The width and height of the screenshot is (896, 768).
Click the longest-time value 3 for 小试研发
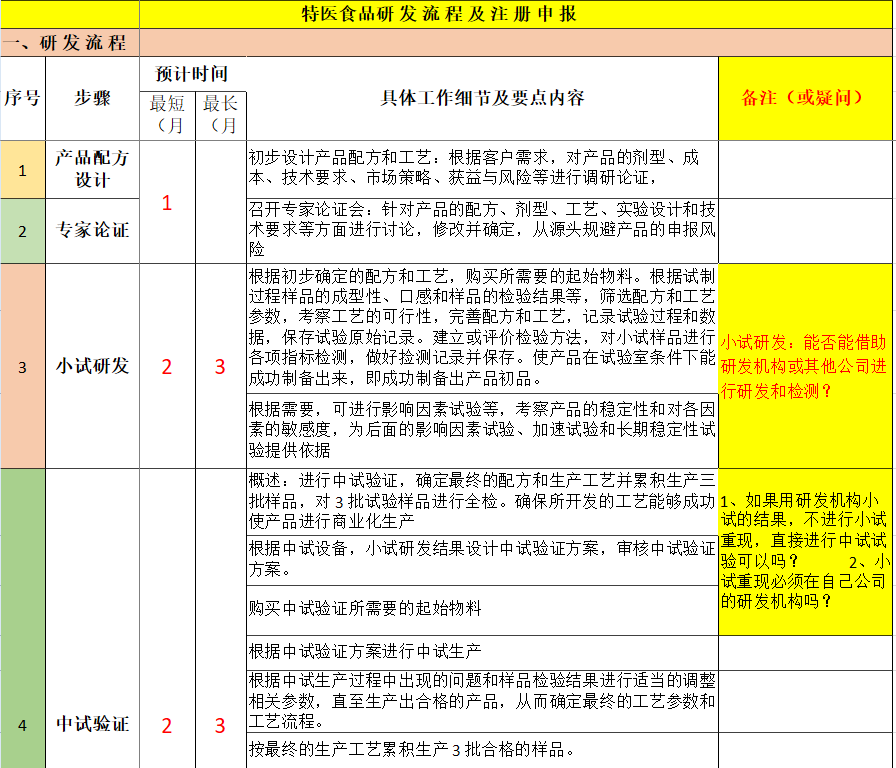(x=221, y=366)
